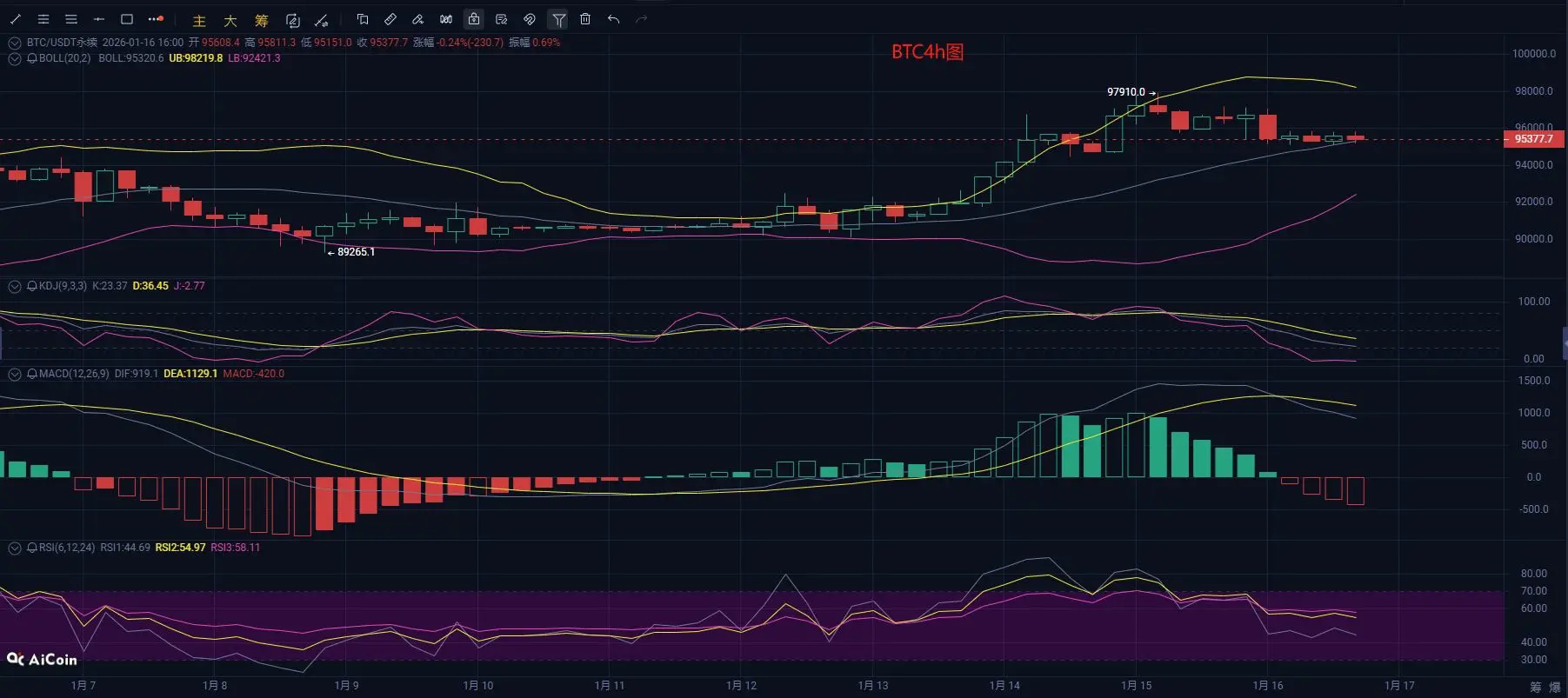This screenshot has width=1568, height=698.
Task: Click the yellow 主 indicator button
Action: 199,21
